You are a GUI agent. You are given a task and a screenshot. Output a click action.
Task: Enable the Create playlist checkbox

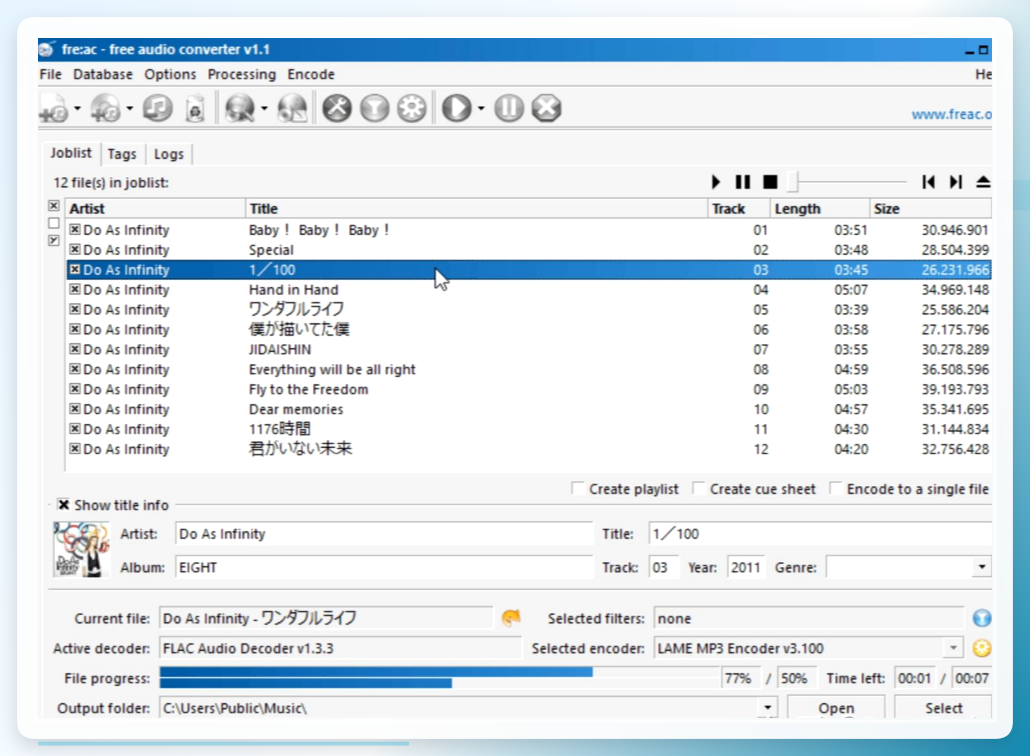coord(577,488)
